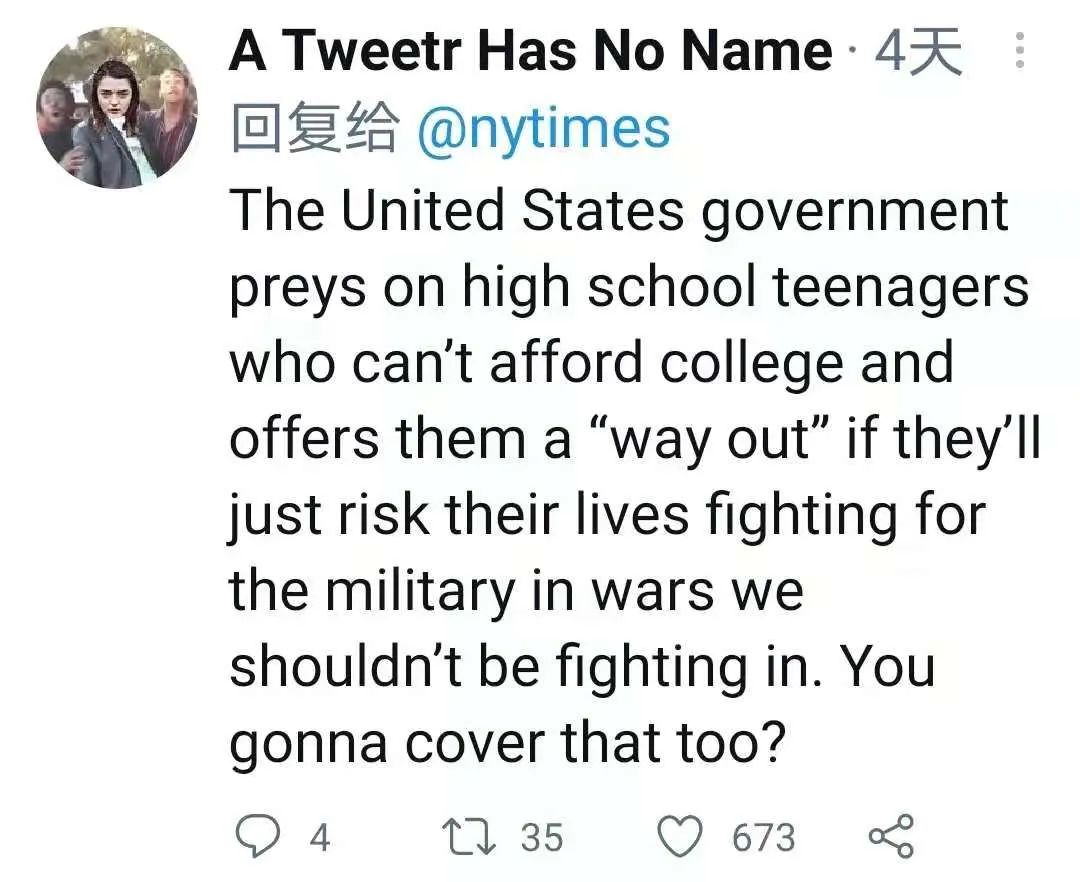Viewport: 1080px width, 882px height.
Task: Click the line "who can't afford college and"
Action: [591, 363]
